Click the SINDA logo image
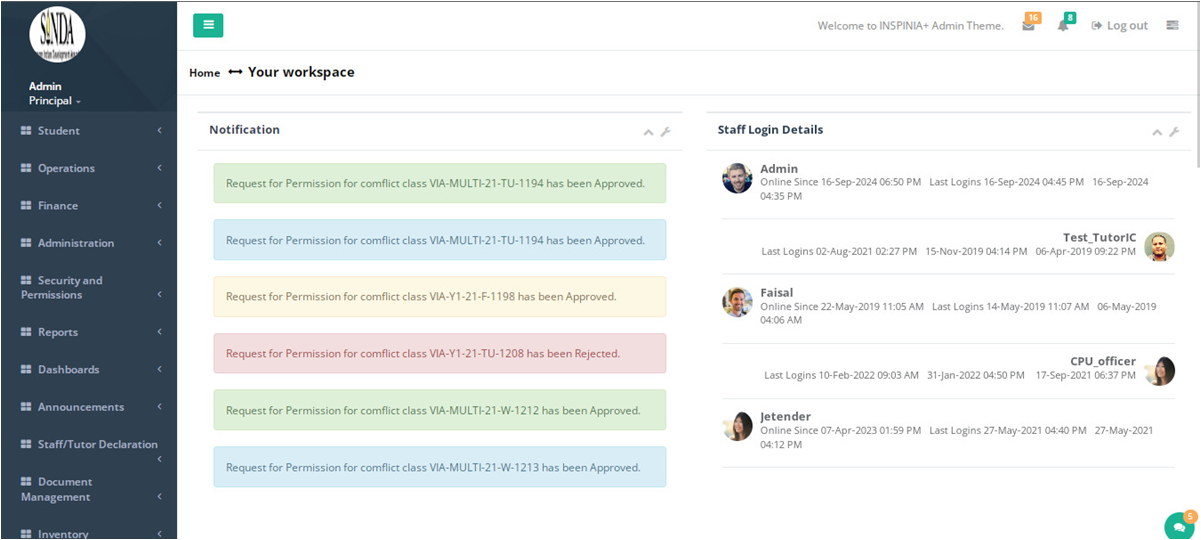The height and width of the screenshot is (540, 1201). click(x=58, y=35)
